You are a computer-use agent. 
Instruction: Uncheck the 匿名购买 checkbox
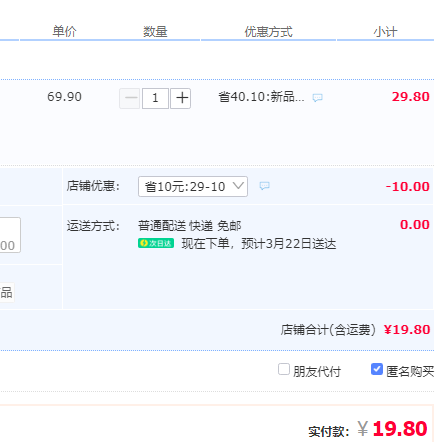pos(377,369)
